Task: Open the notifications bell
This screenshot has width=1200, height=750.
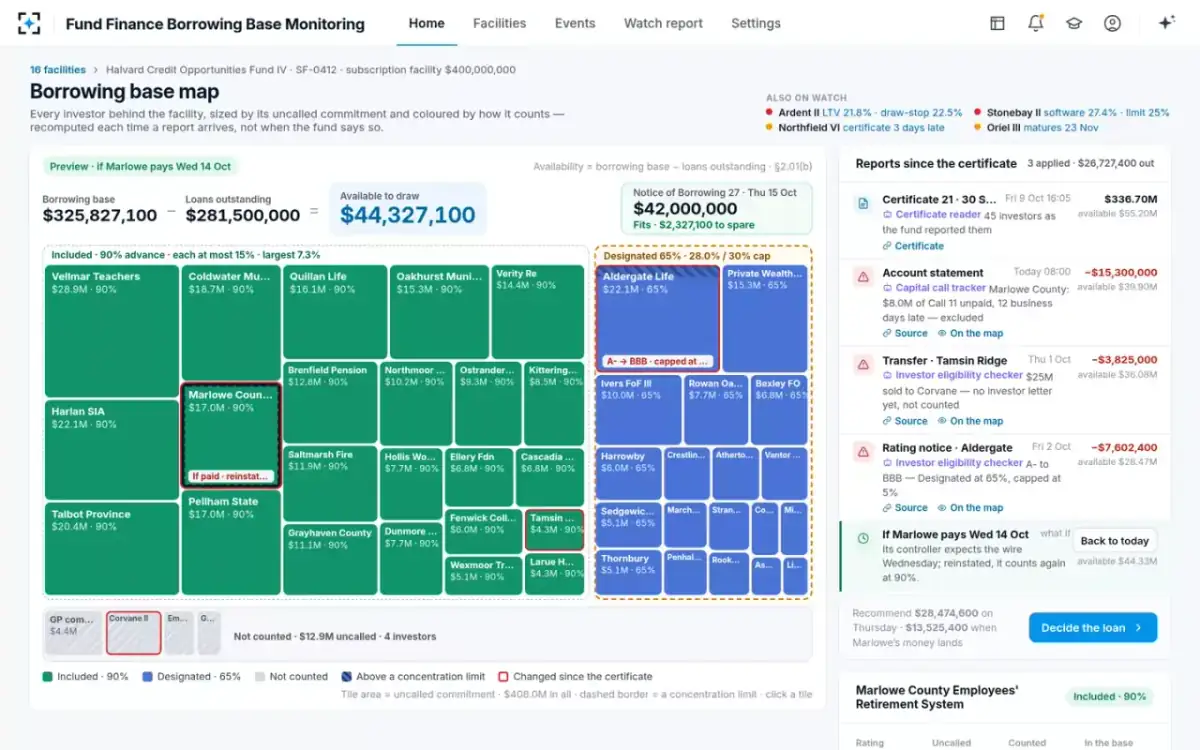Action: pyautogui.click(x=1036, y=23)
